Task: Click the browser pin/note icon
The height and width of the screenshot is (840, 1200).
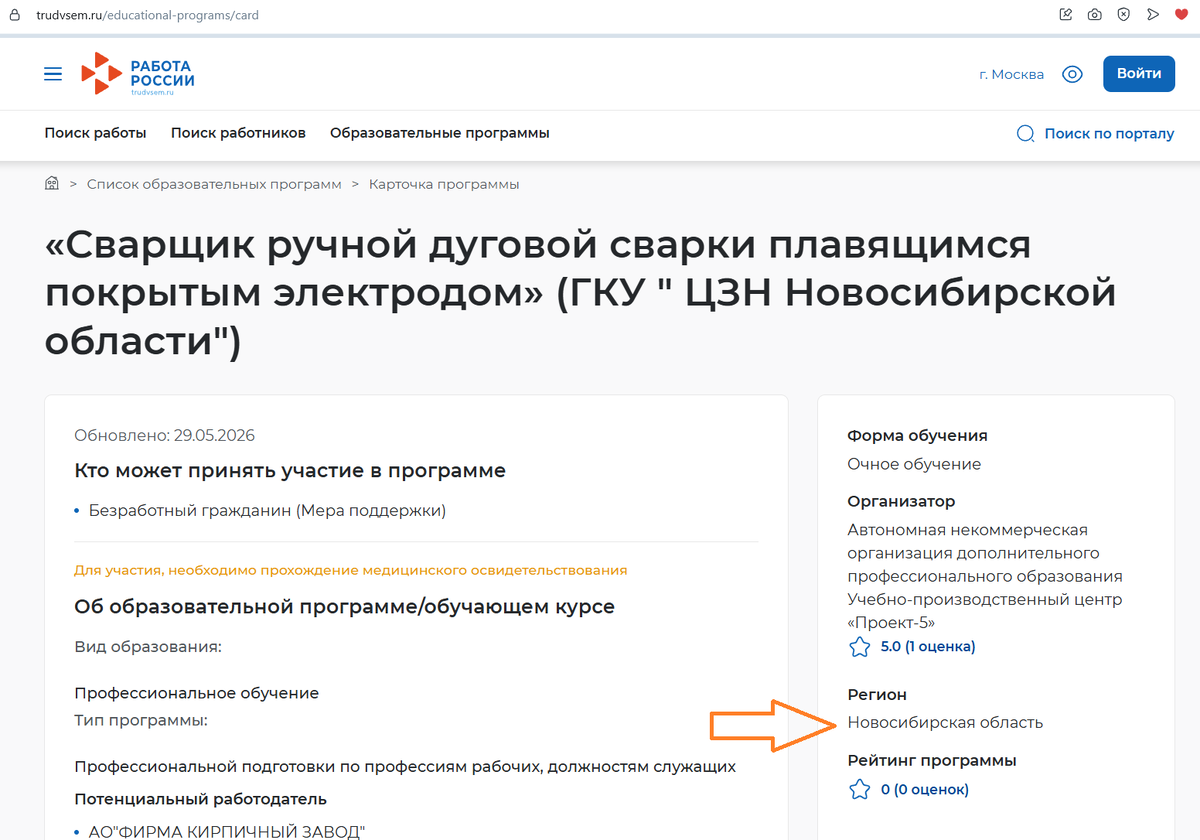Action: tap(1066, 14)
